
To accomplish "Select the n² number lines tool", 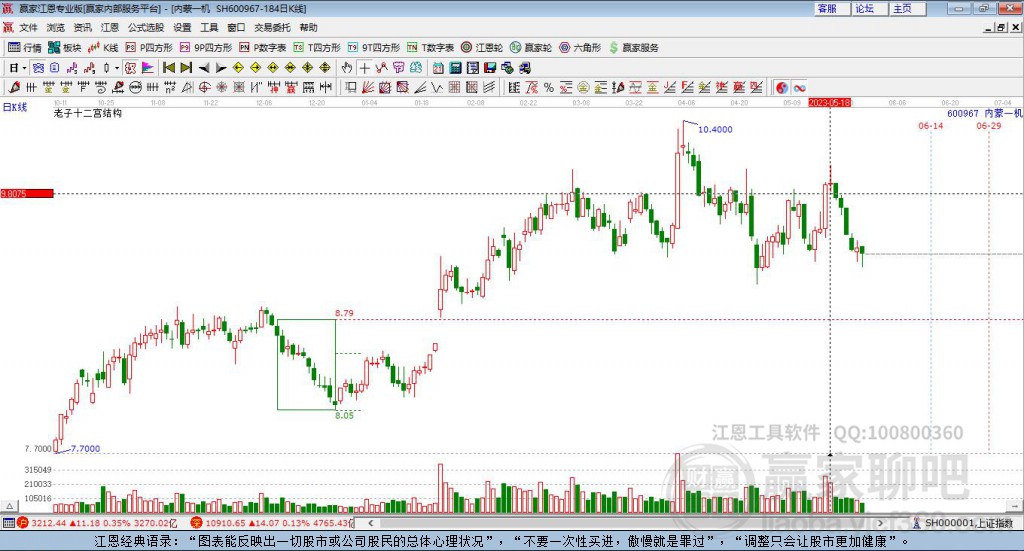I will point(170,87).
